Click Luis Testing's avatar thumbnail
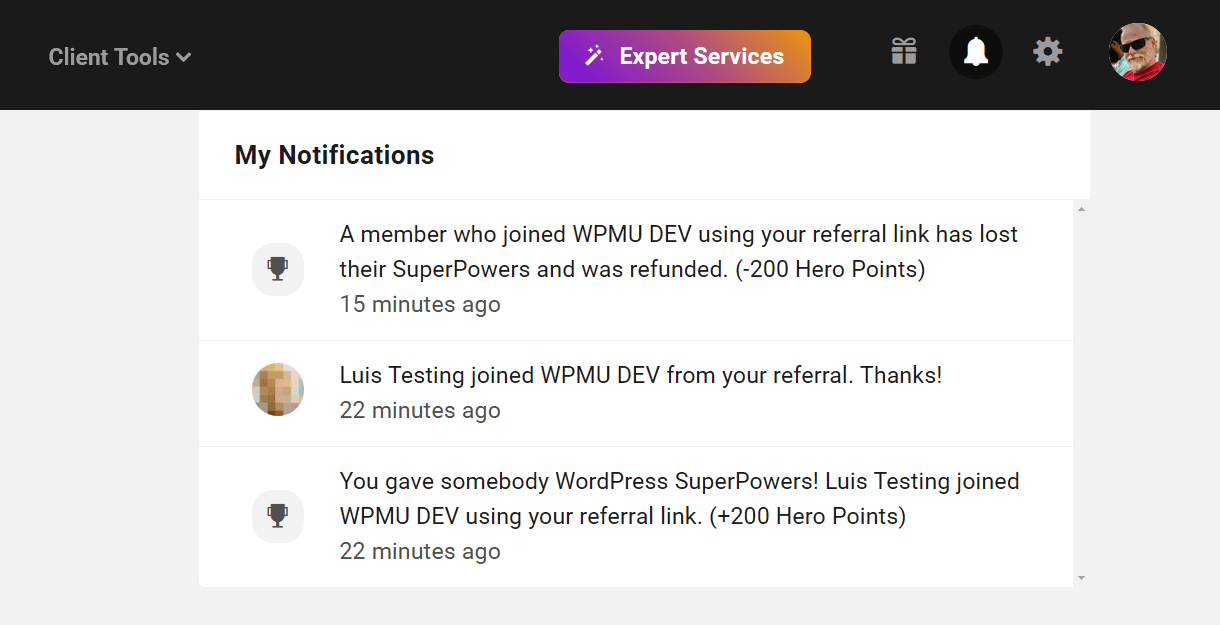Screen dimensions: 1220x625 point(277,389)
